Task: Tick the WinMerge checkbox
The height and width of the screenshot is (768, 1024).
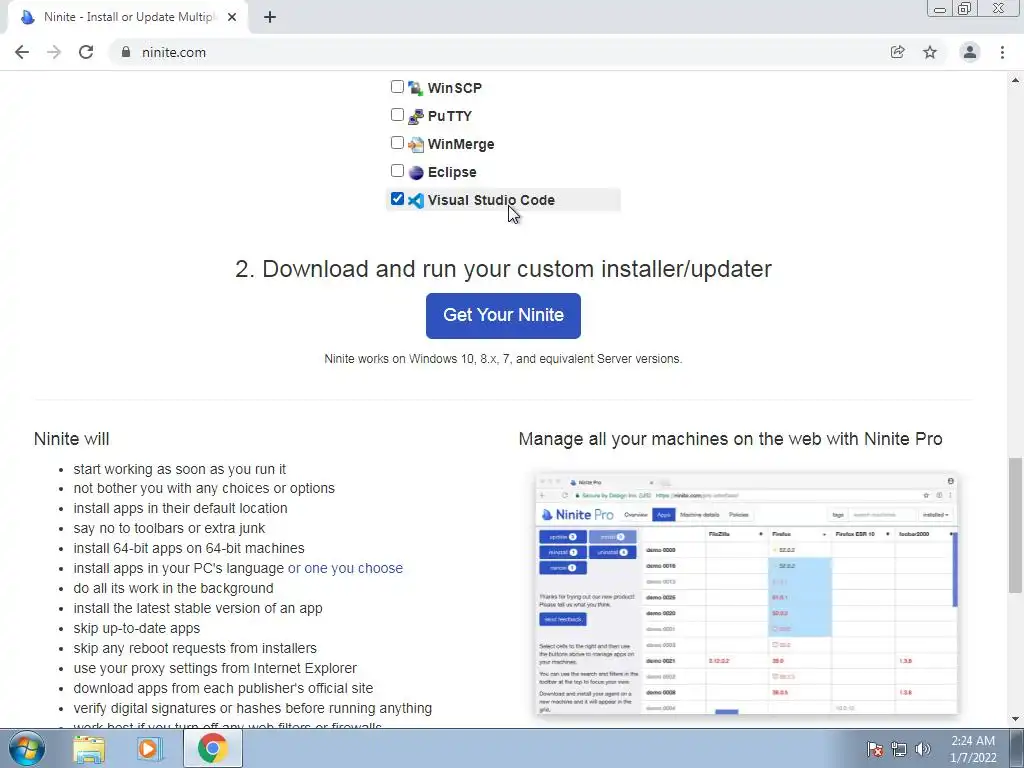Action: 397,142
